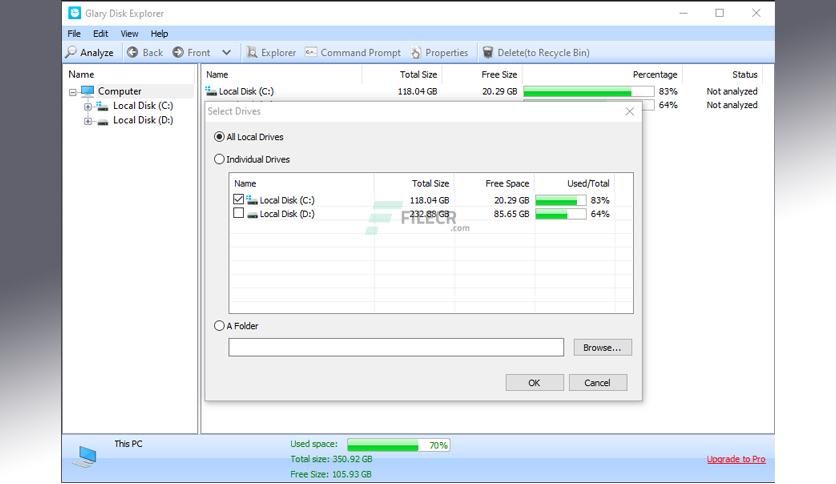
Task: Open the Explorer toolbar icon
Action: pos(252,52)
